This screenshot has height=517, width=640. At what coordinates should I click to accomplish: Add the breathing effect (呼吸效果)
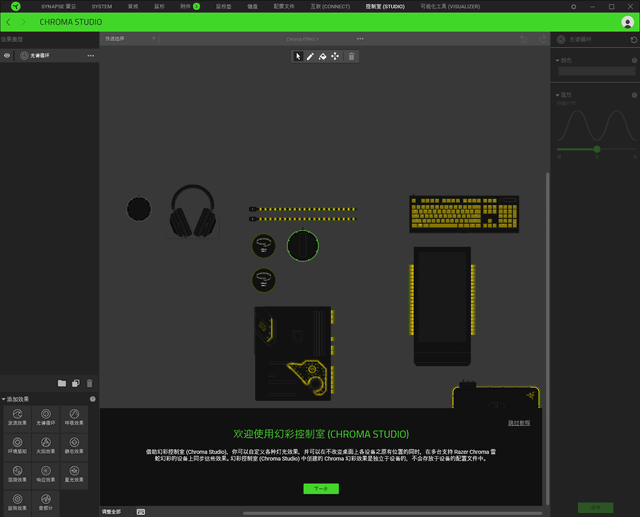pos(74,418)
